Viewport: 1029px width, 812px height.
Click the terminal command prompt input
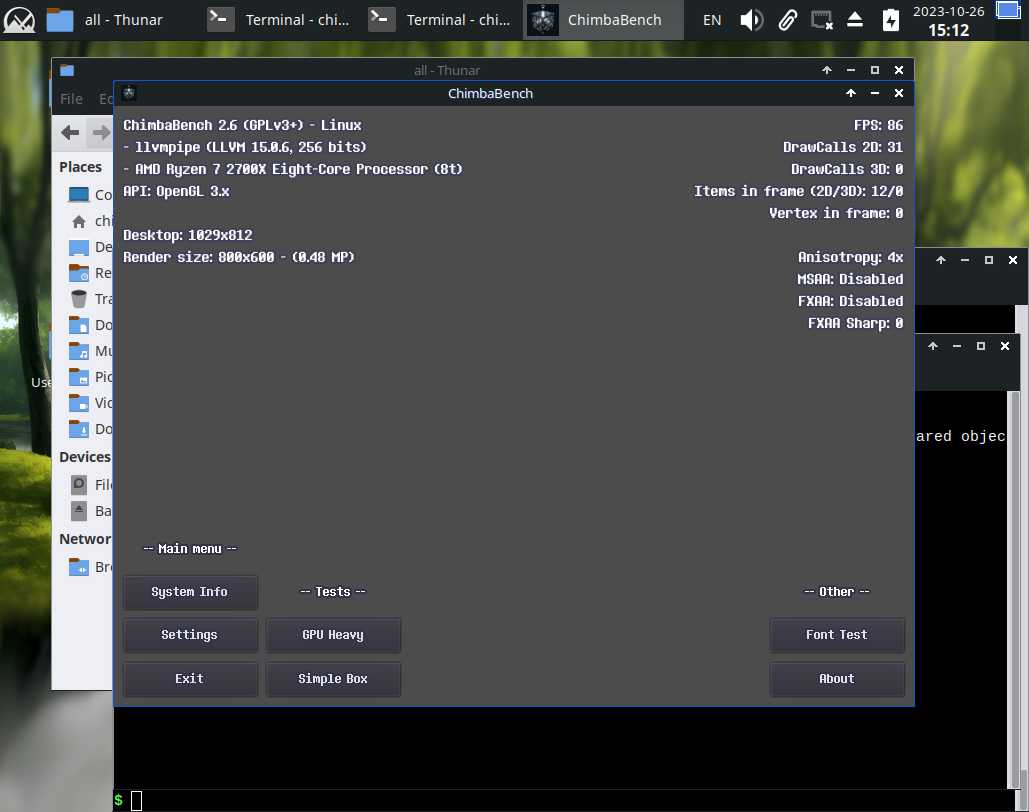point(136,801)
